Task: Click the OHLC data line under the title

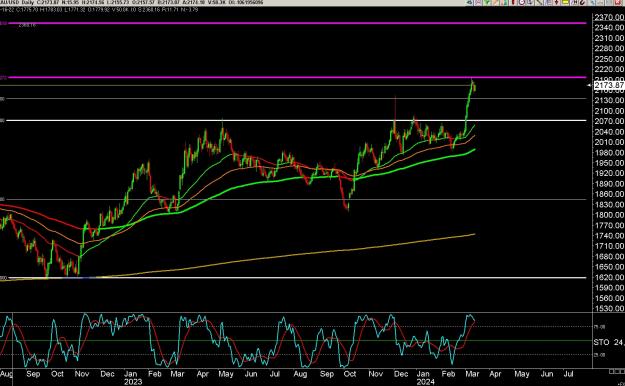Action: (x=99, y=10)
